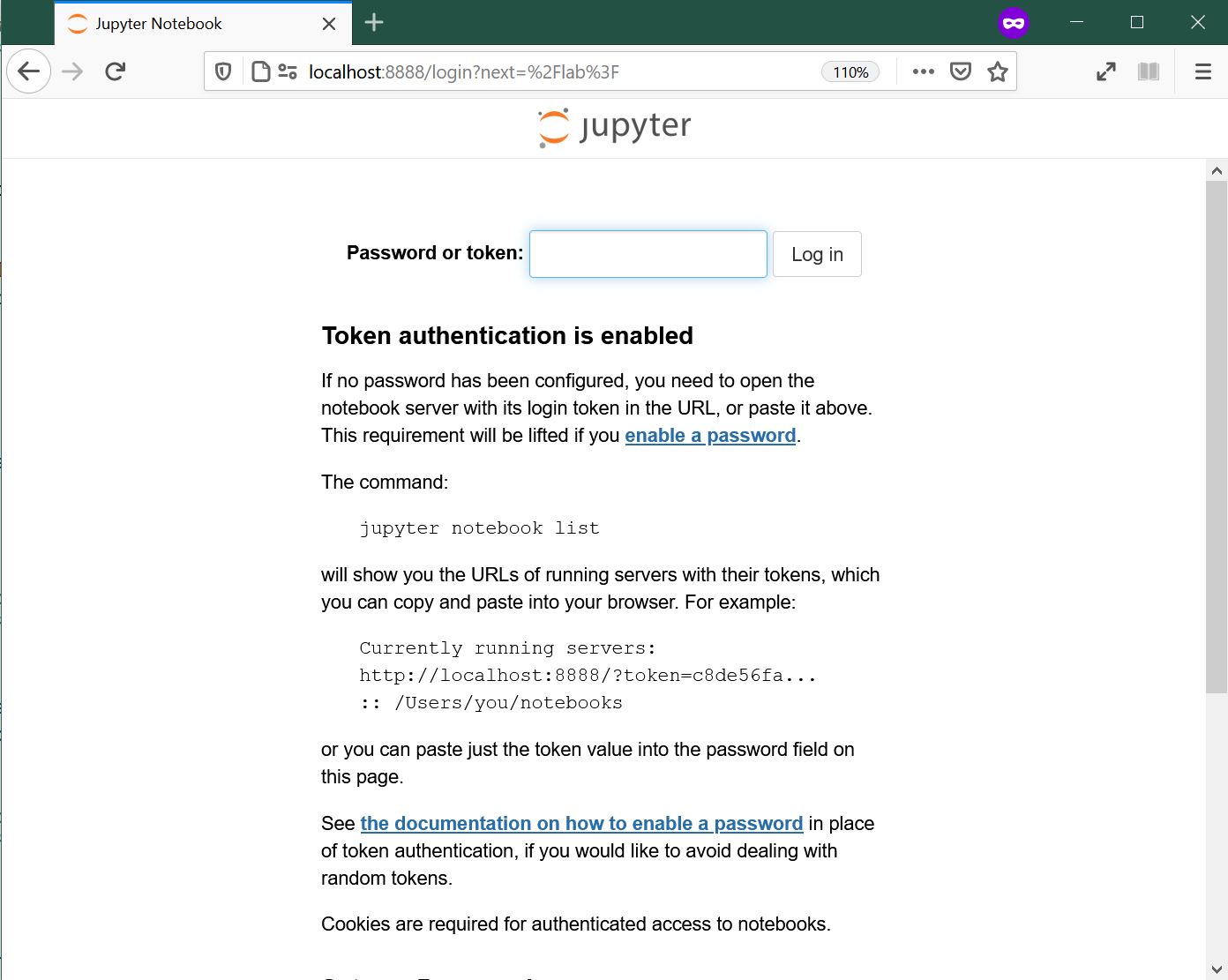The image size is (1228, 980).
Task: Click the Jupyter logo
Action: point(613,127)
